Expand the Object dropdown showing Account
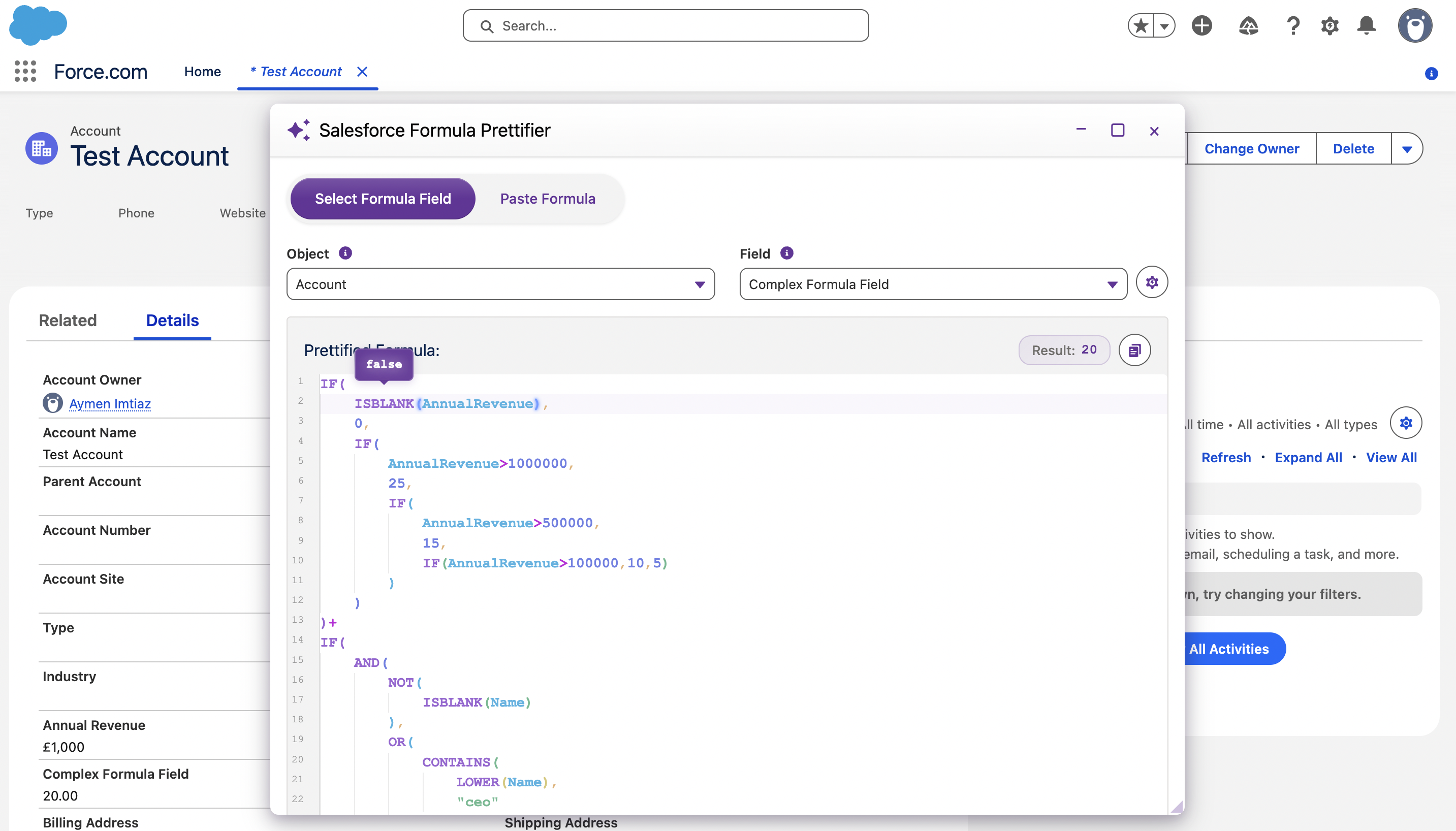The height and width of the screenshot is (831, 1456). click(x=500, y=284)
